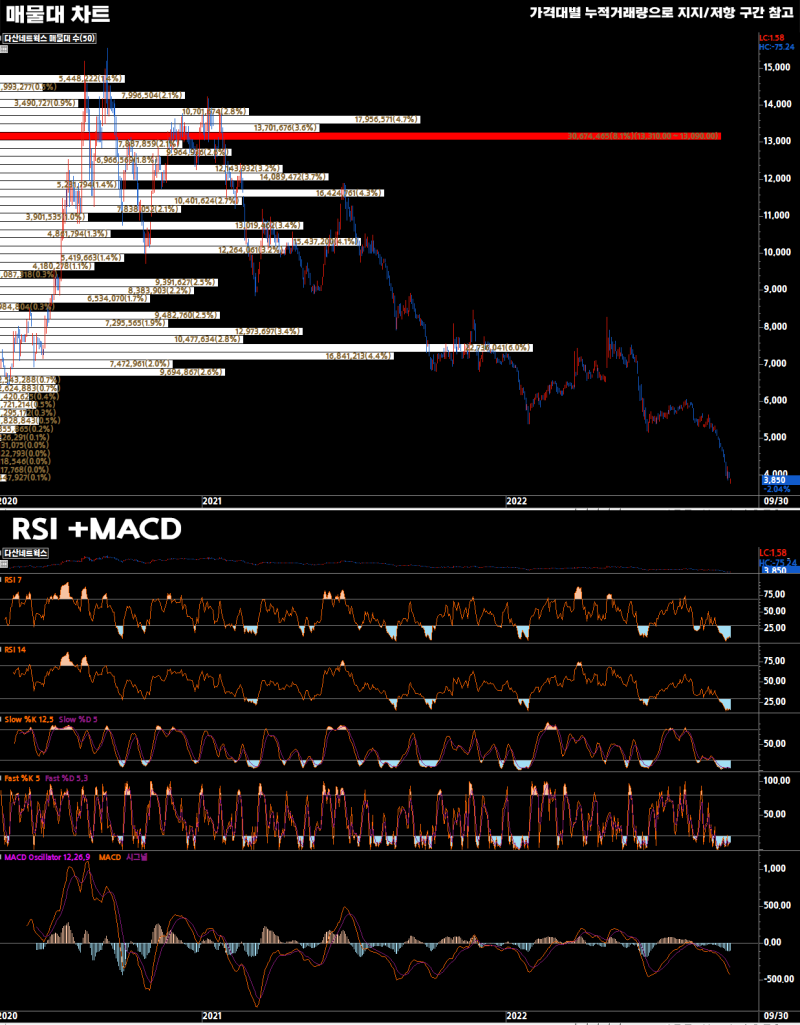Click the 10,477,634(2.8%) volume label
The image size is (800, 1025).
click(x=208, y=339)
